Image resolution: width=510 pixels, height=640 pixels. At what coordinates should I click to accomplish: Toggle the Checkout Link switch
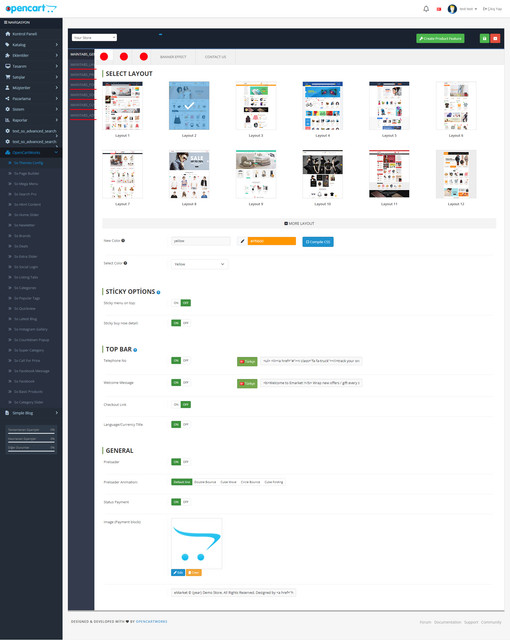coord(181,404)
